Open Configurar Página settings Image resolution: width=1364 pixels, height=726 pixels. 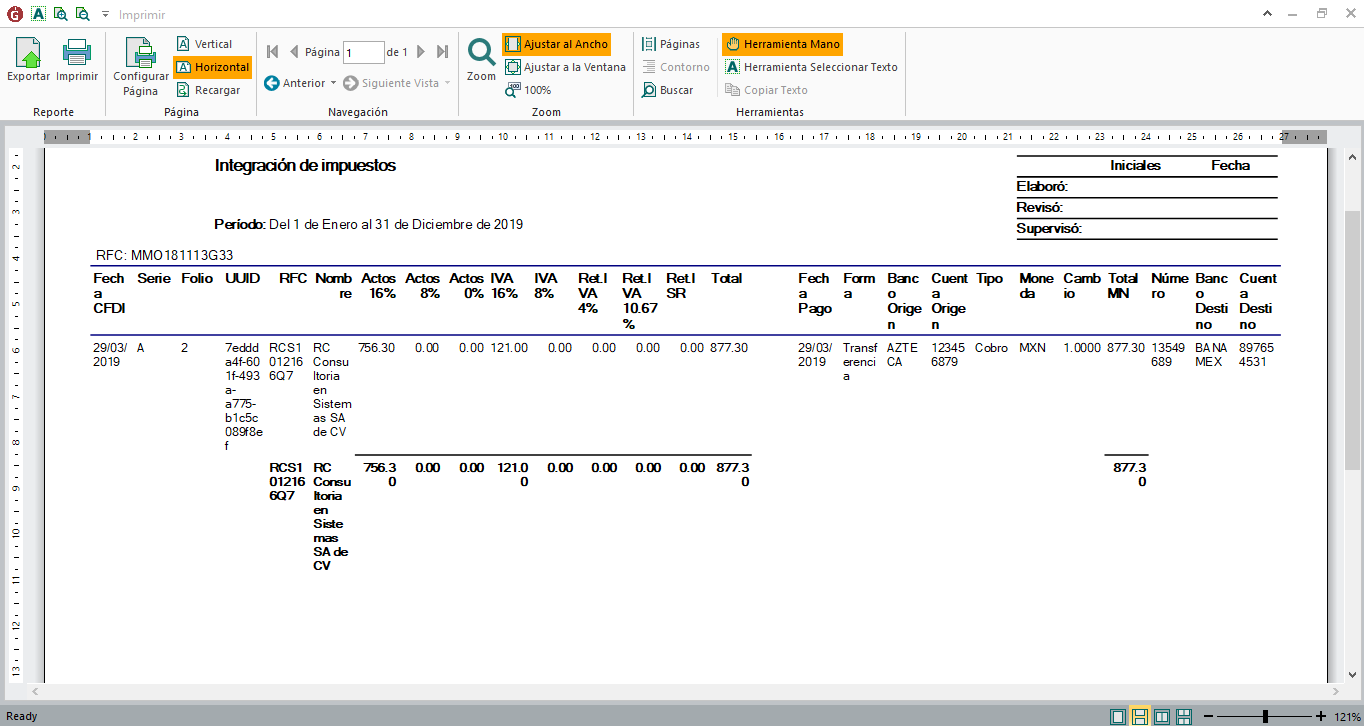pyautogui.click(x=141, y=66)
